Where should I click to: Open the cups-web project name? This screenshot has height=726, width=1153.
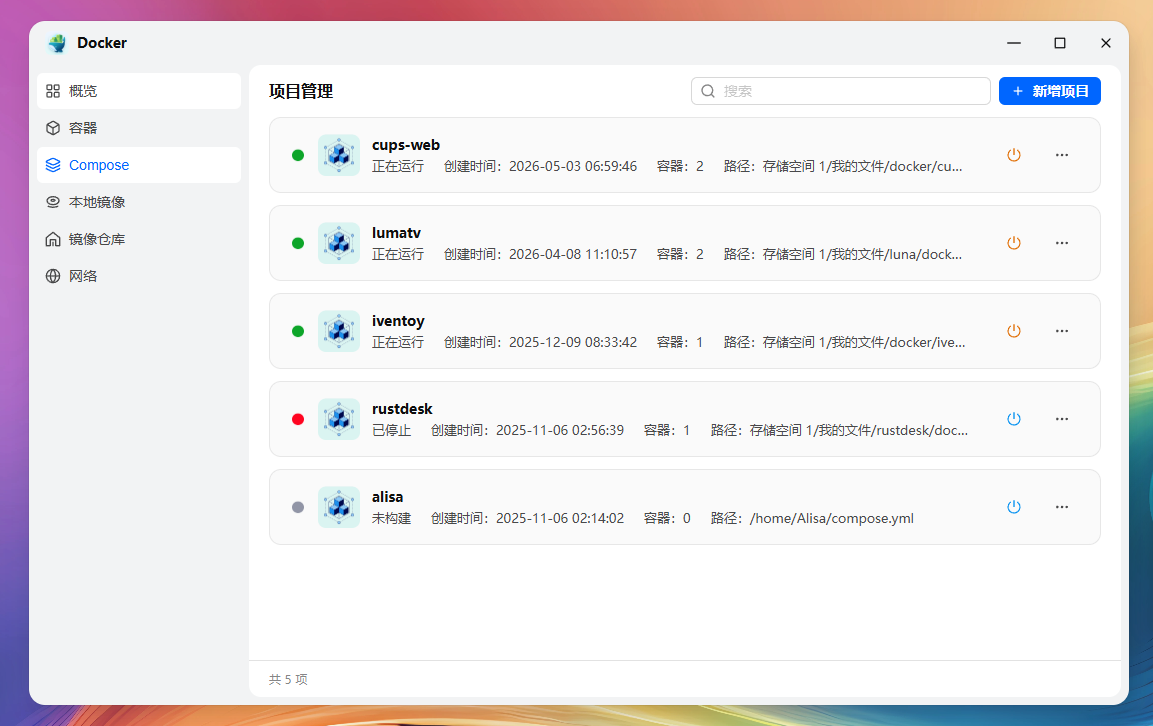tap(406, 145)
